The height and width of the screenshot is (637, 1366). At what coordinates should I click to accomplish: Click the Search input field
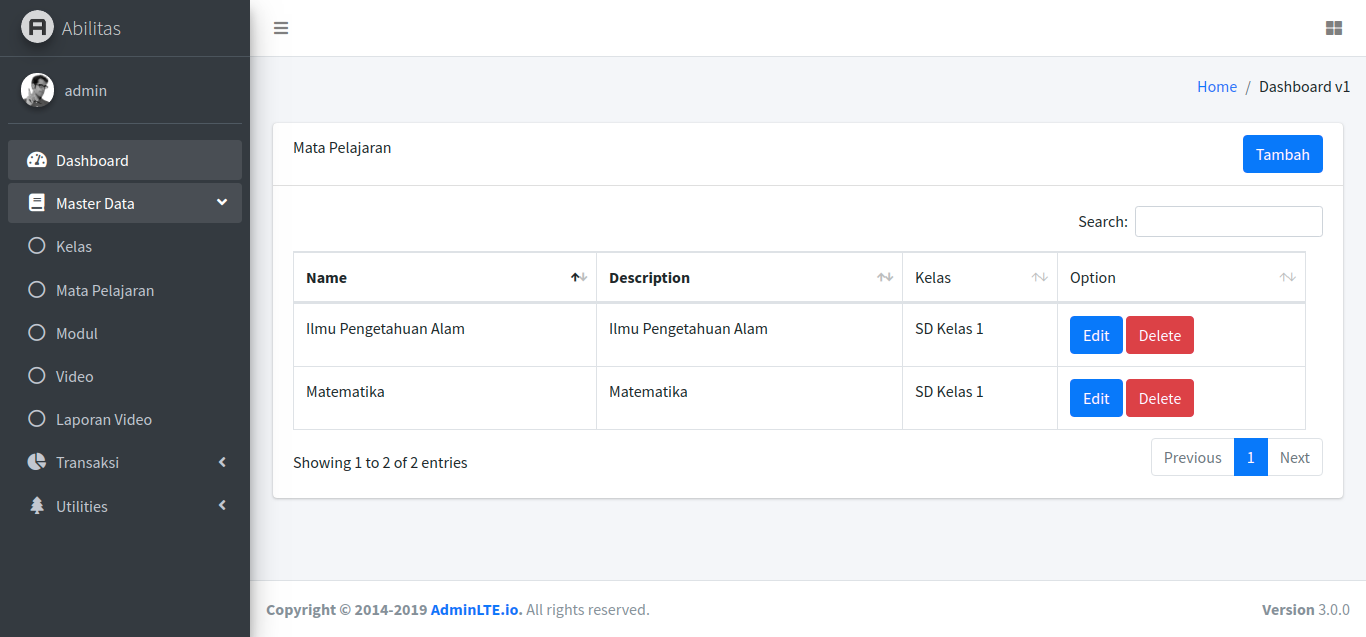[1229, 221]
